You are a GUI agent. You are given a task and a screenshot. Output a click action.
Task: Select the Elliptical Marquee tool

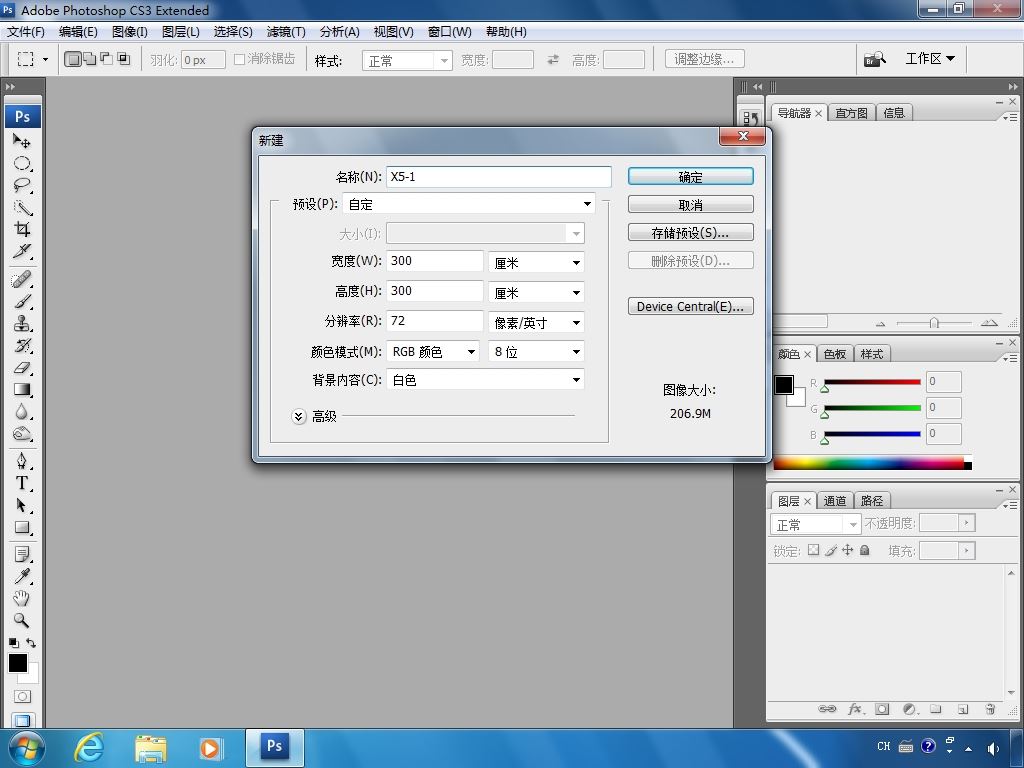pos(22,163)
